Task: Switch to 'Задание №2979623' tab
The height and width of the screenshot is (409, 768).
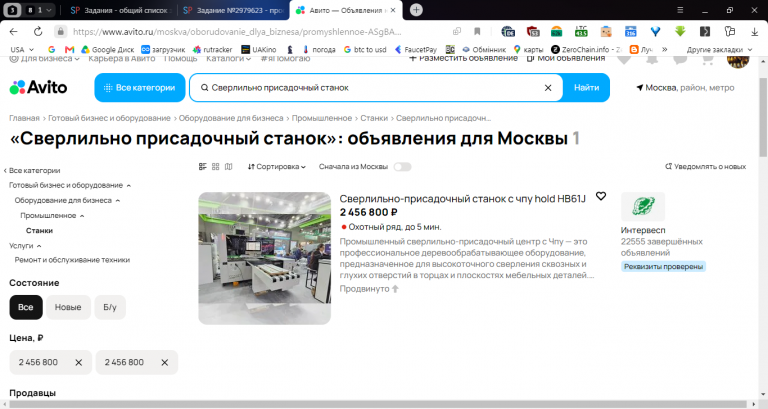Action: 233,10
